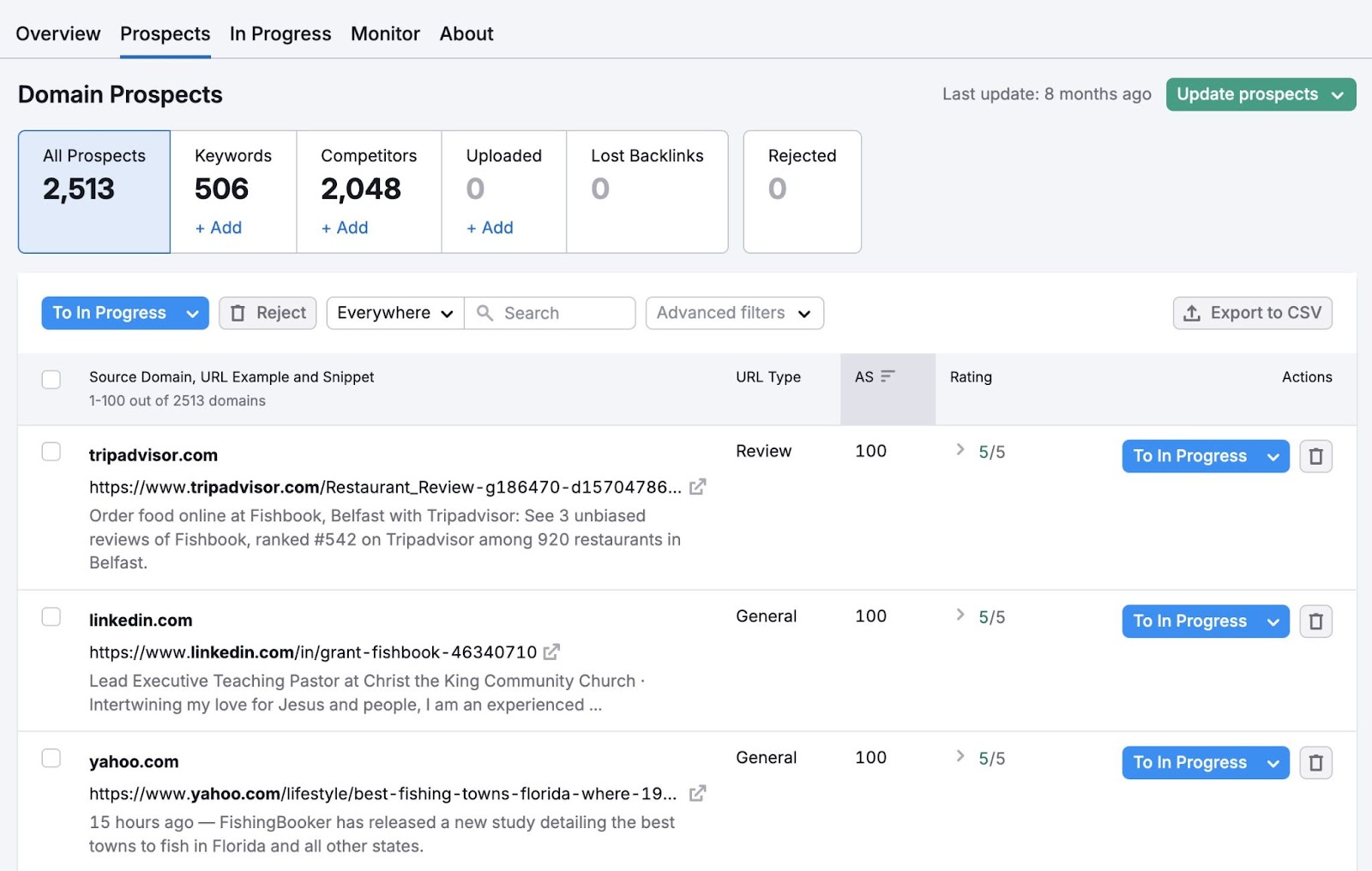The image size is (1372, 871).
Task: Expand the linkedin.com 5/5 rating details
Action: 959,615
